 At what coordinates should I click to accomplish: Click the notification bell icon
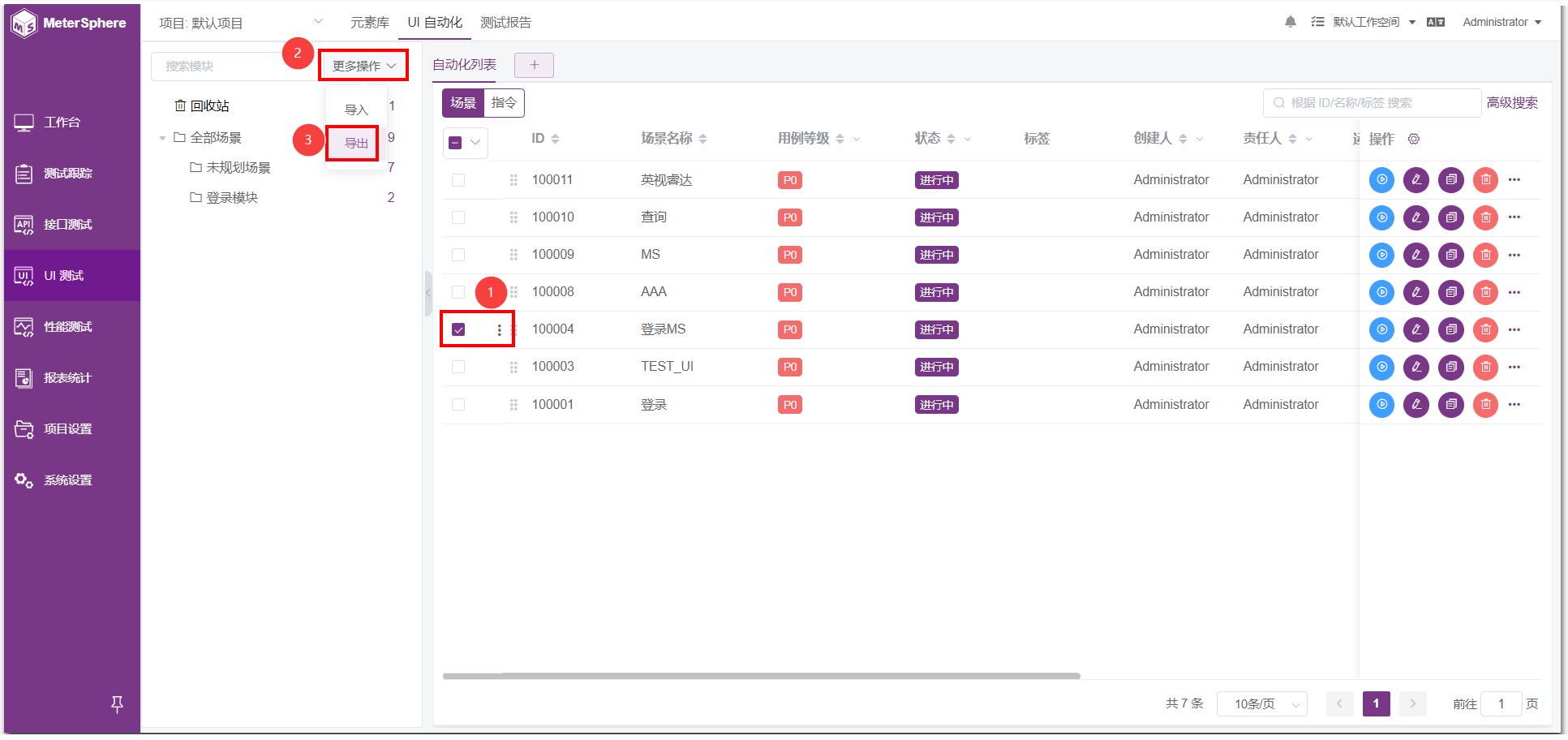point(1291,22)
